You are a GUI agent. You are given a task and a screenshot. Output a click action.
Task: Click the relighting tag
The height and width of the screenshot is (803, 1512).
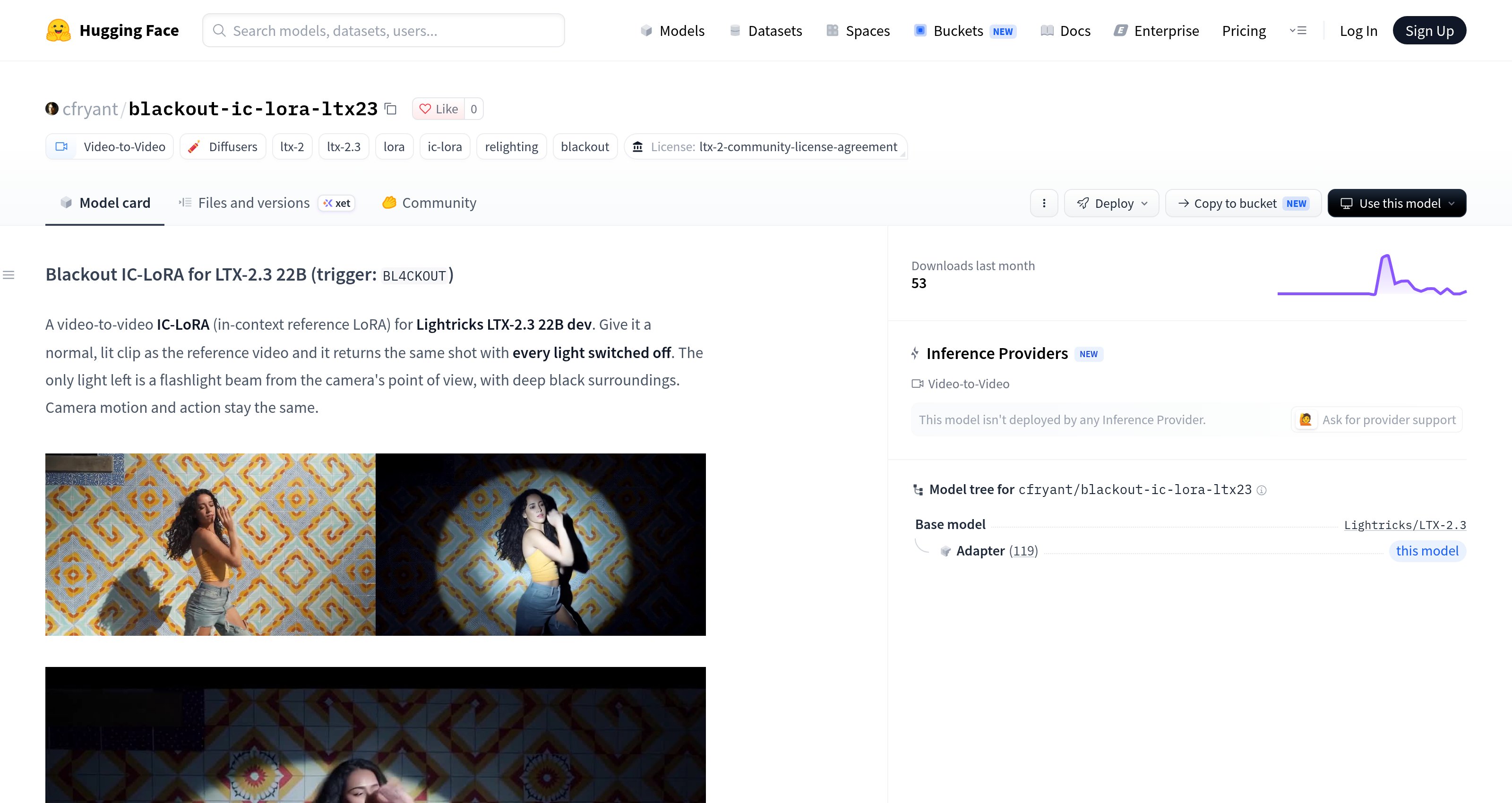[x=511, y=147]
